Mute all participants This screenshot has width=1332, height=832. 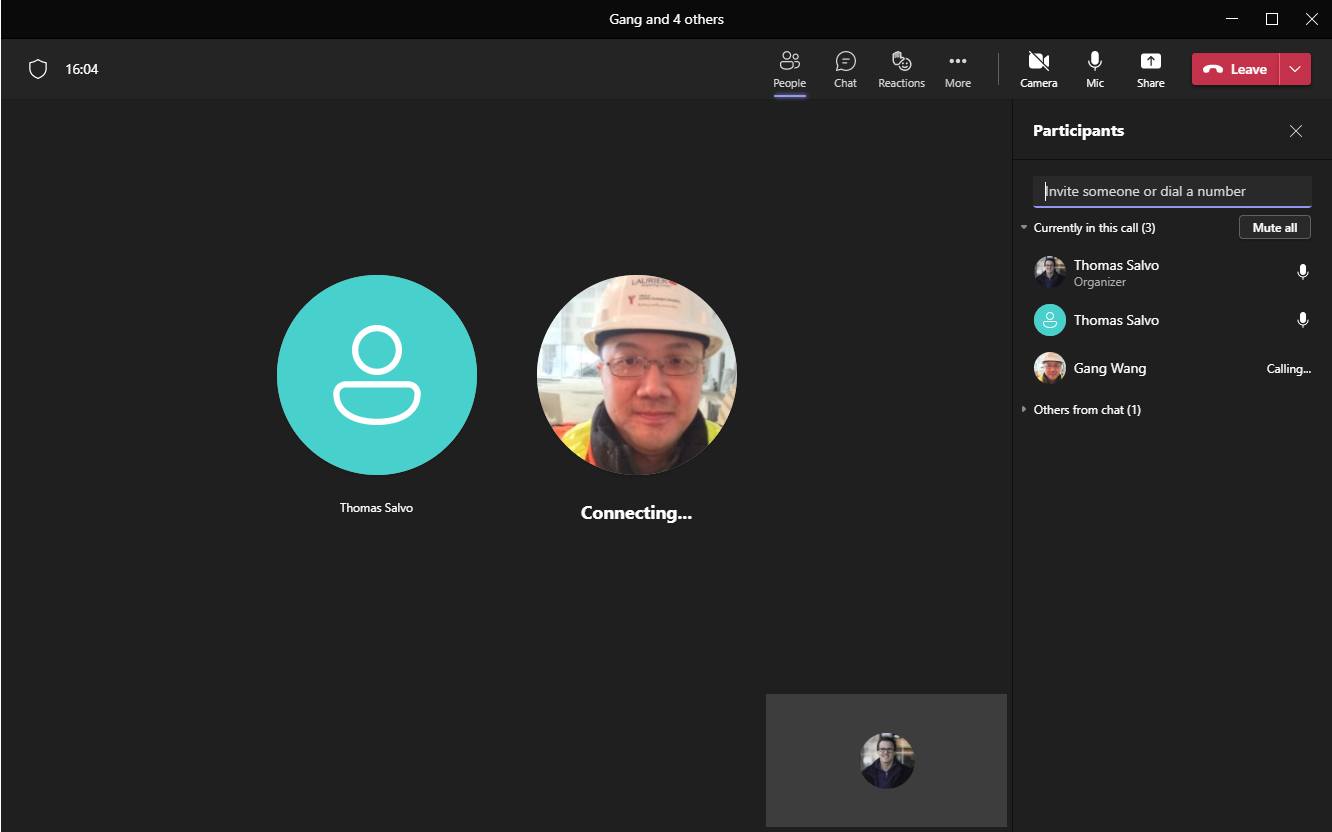(x=1274, y=227)
